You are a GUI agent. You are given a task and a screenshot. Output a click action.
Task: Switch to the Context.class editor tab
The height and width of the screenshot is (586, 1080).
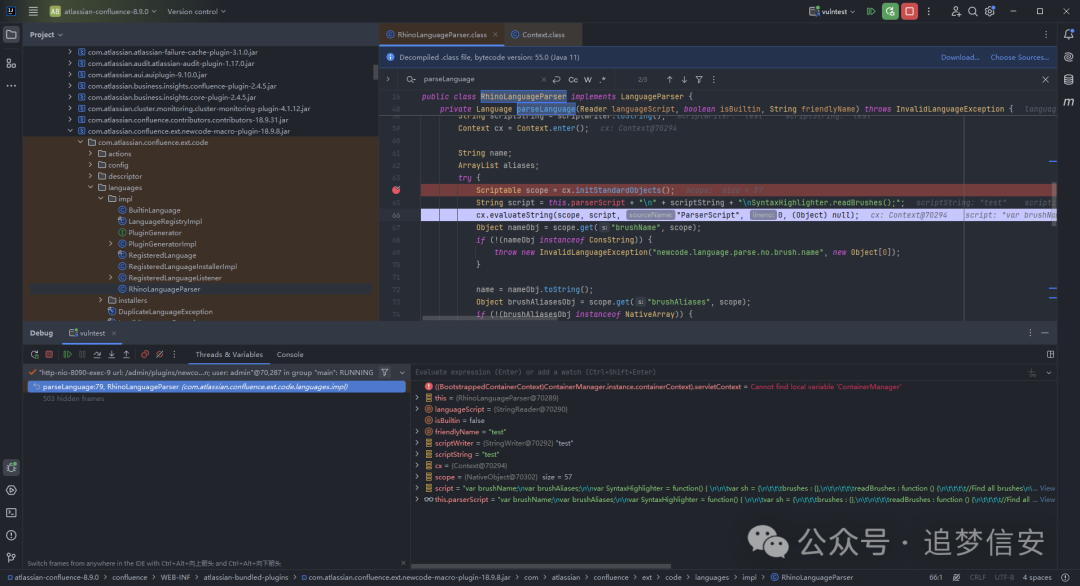[542, 34]
